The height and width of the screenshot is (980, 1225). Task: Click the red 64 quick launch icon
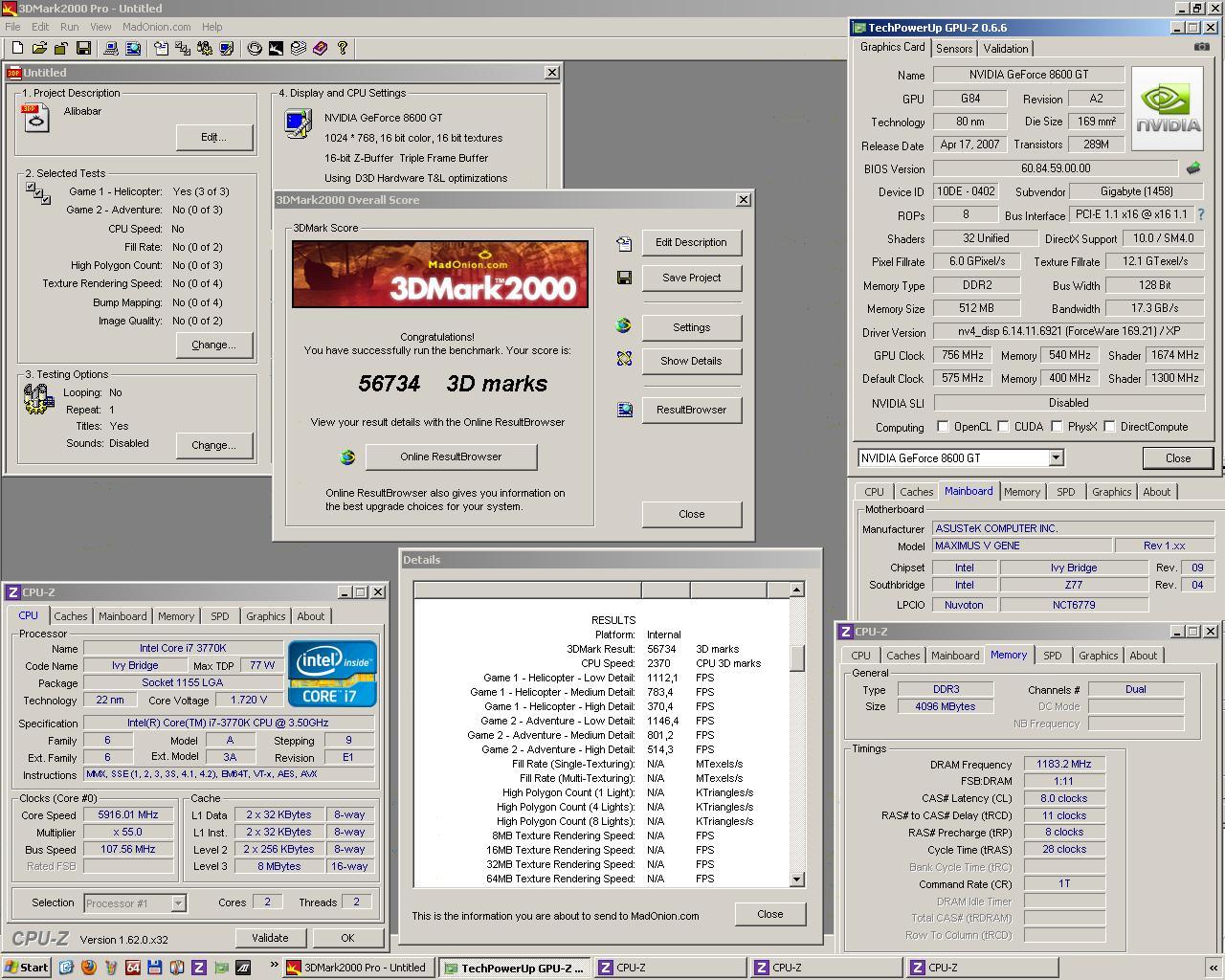(133, 968)
